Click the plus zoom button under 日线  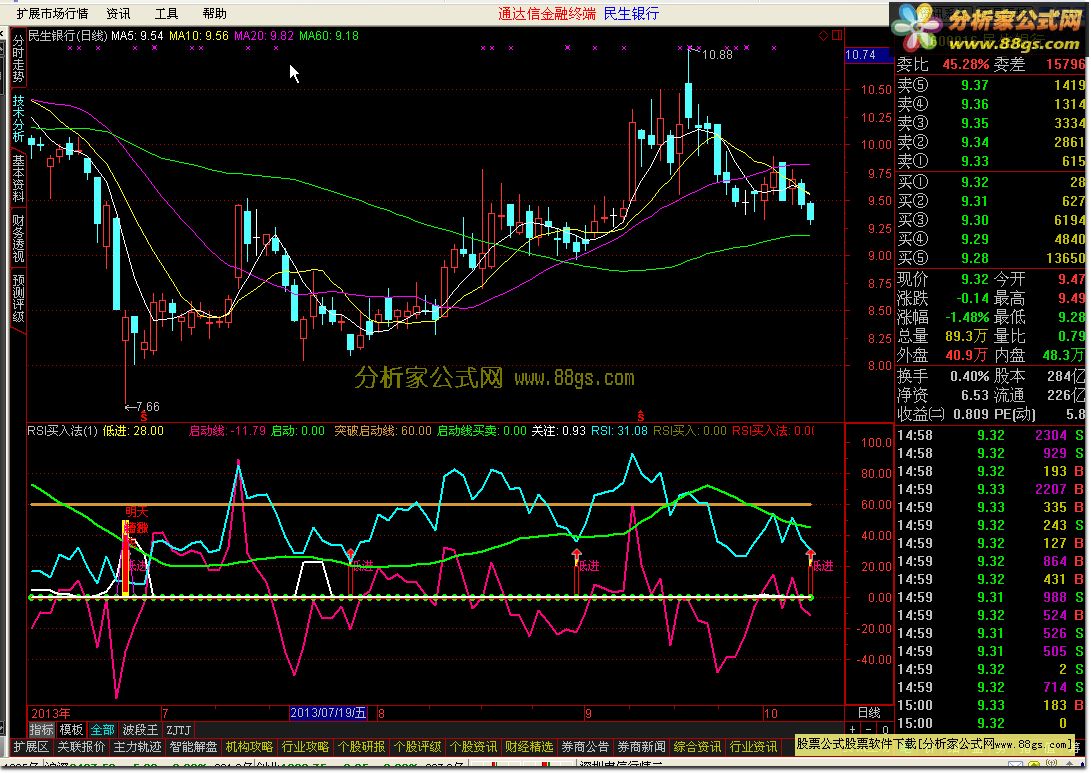tap(853, 729)
